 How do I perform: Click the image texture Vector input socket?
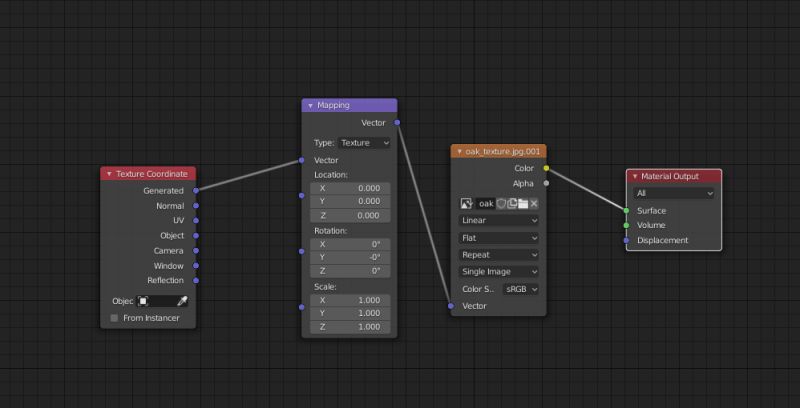(x=451, y=306)
